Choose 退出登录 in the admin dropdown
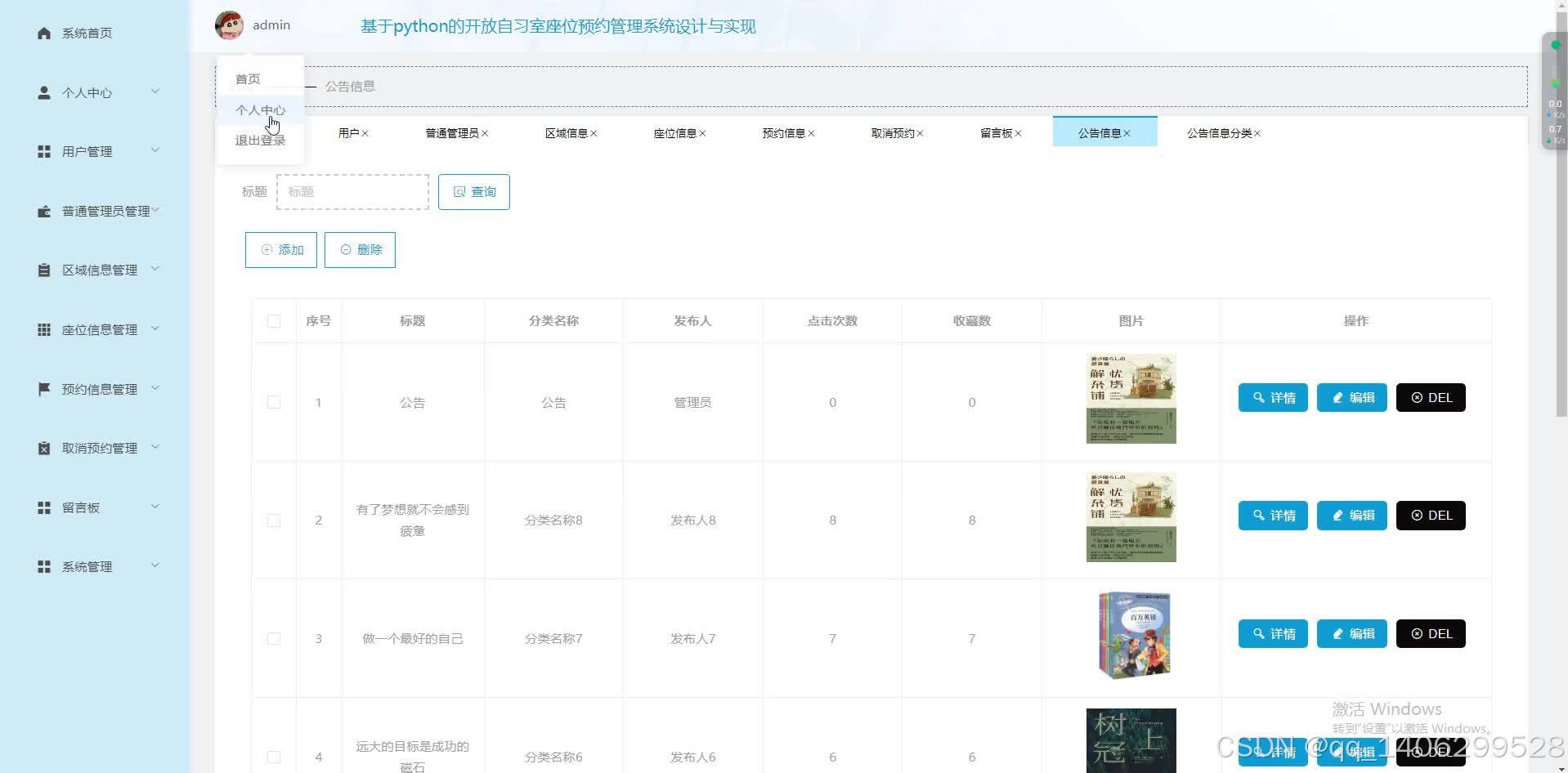Image resolution: width=1568 pixels, height=773 pixels. point(260,141)
